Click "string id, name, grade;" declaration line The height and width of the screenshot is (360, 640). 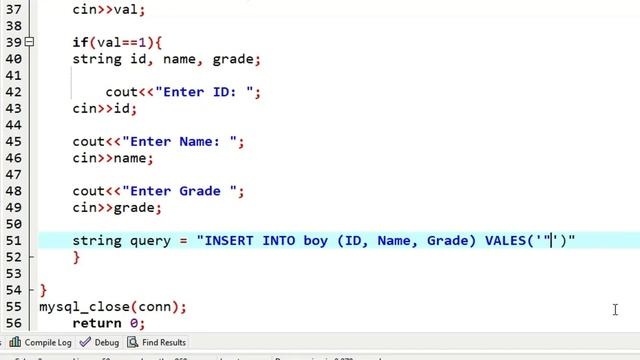click(167, 59)
